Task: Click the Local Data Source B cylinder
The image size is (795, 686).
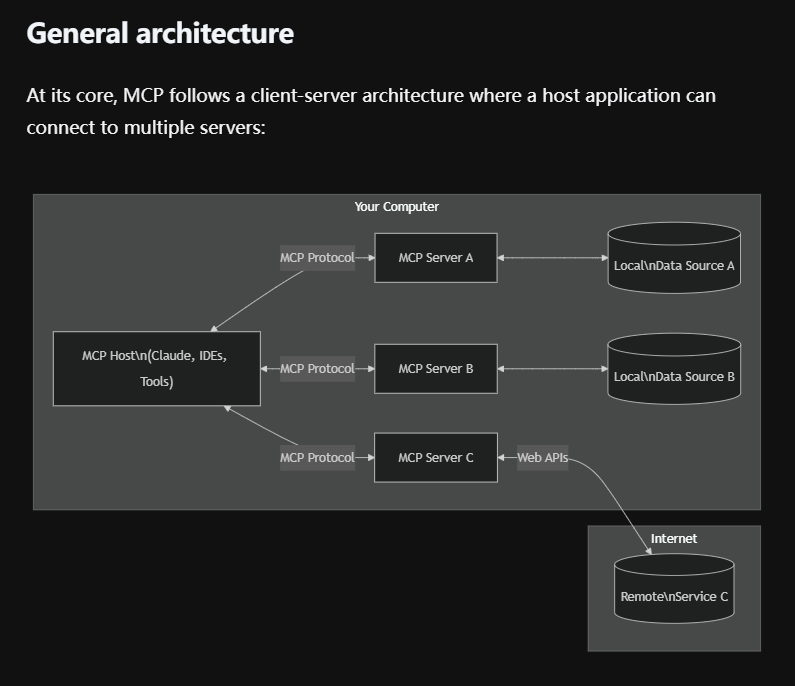Action: [674, 369]
